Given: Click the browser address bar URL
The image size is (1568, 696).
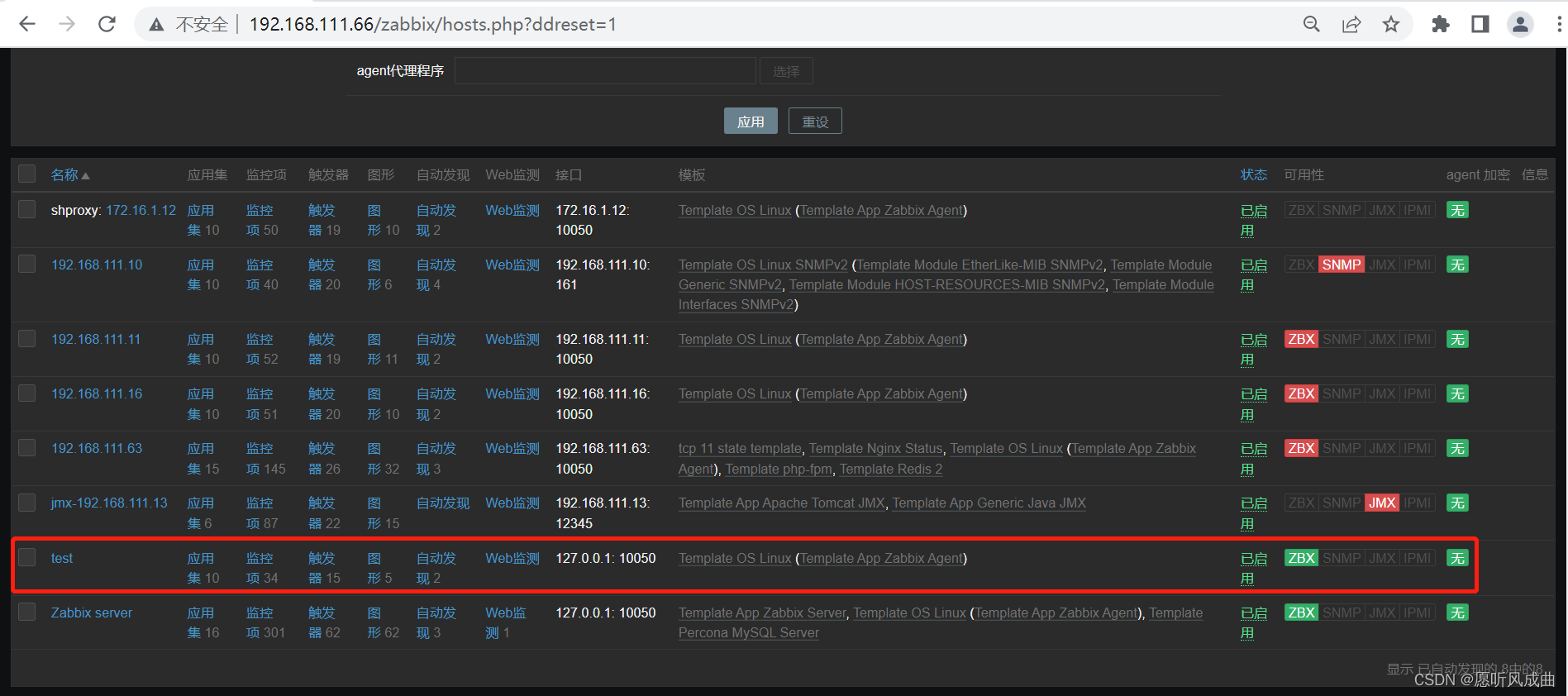Looking at the screenshot, I should pyautogui.click(x=433, y=25).
